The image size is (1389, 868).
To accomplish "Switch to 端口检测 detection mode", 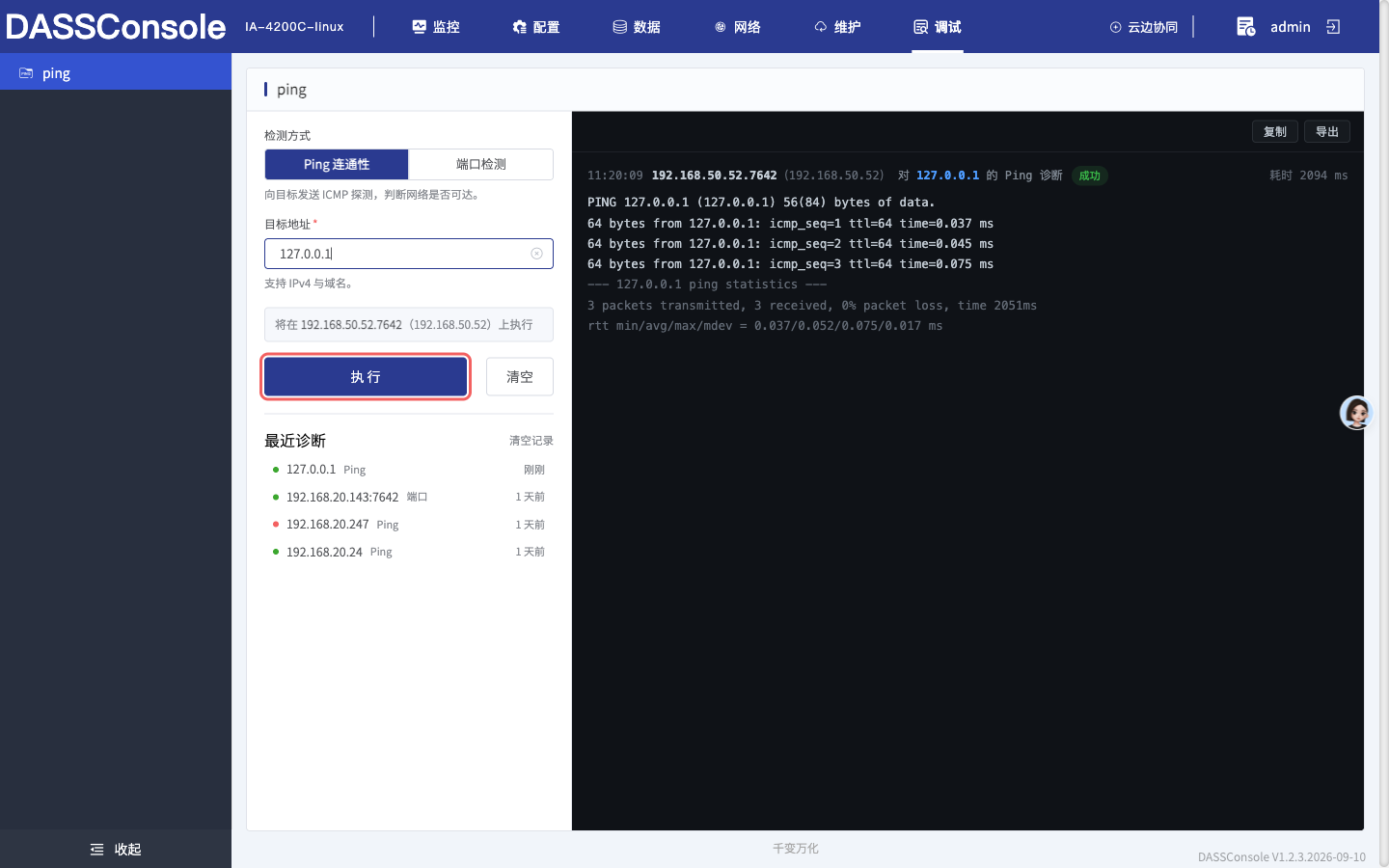I will 481,164.
